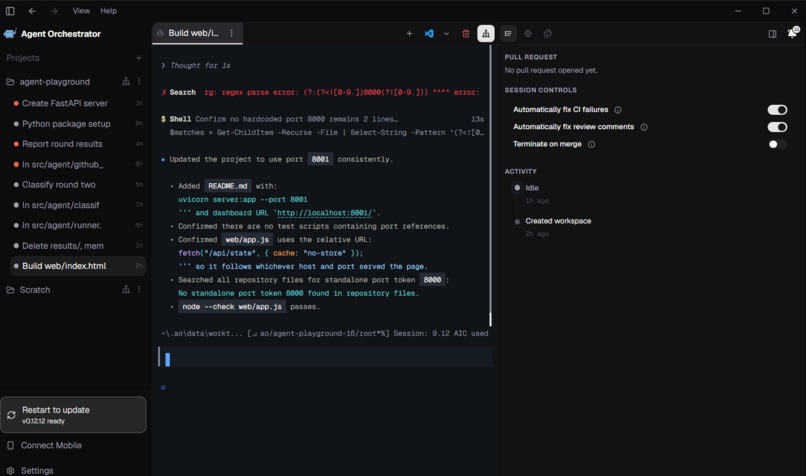This screenshot has width=806, height=476.
Task: Show info for Terminate on merge
Action: [592, 144]
